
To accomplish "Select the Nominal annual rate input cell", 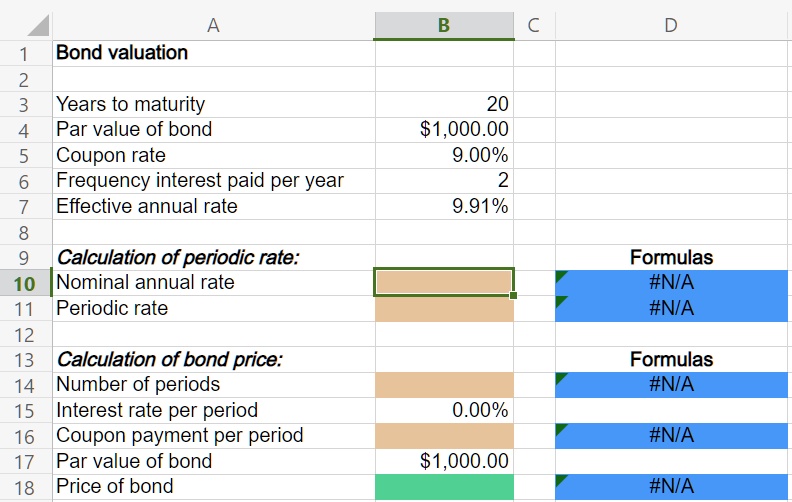I will (x=444, y=283).
